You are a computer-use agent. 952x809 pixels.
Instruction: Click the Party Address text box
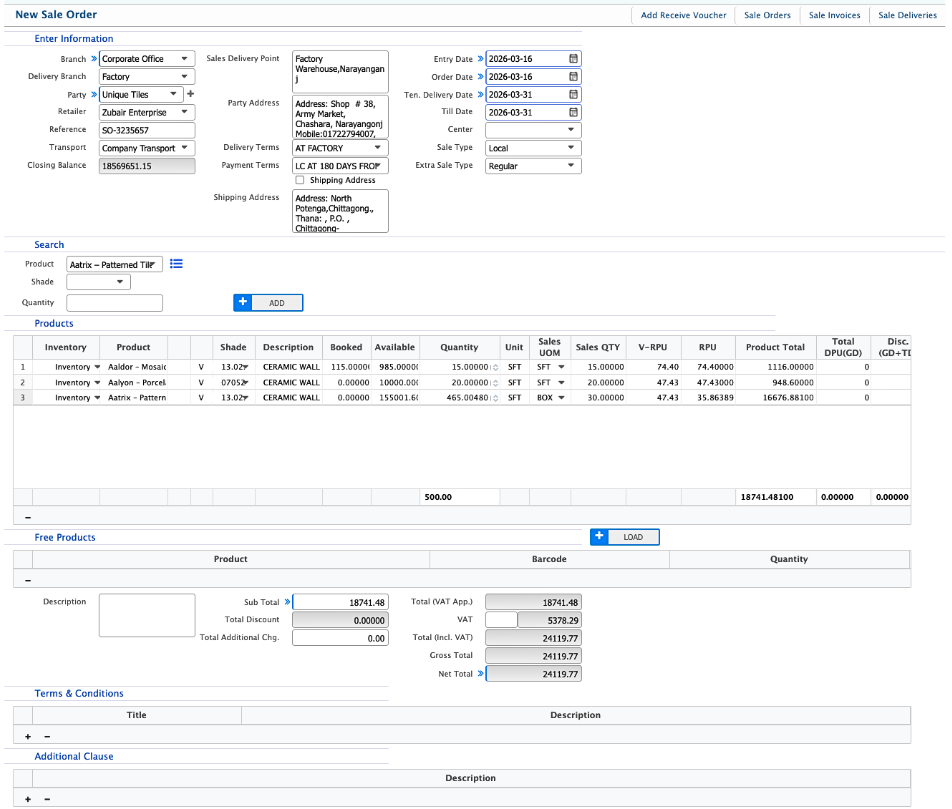point(340,117)
